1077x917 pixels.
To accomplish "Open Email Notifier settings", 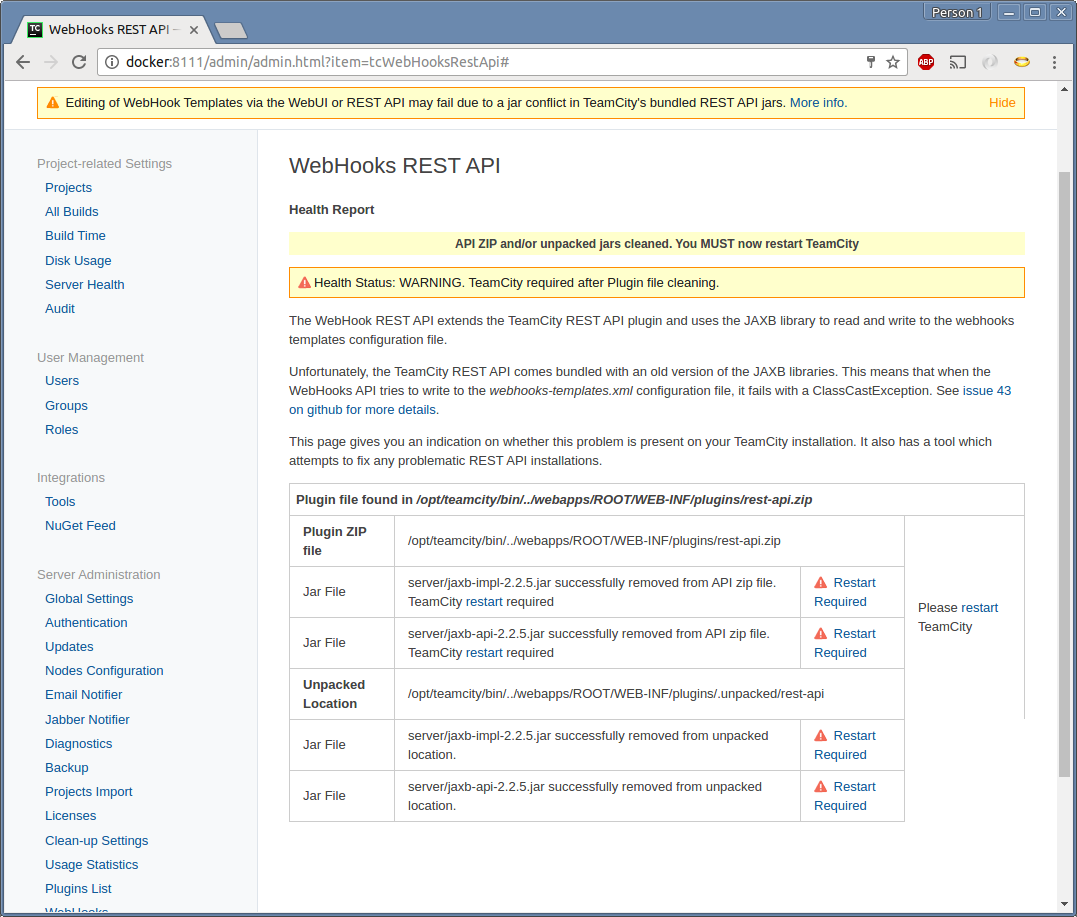I will pyautogui.click(x=83, y=694).
